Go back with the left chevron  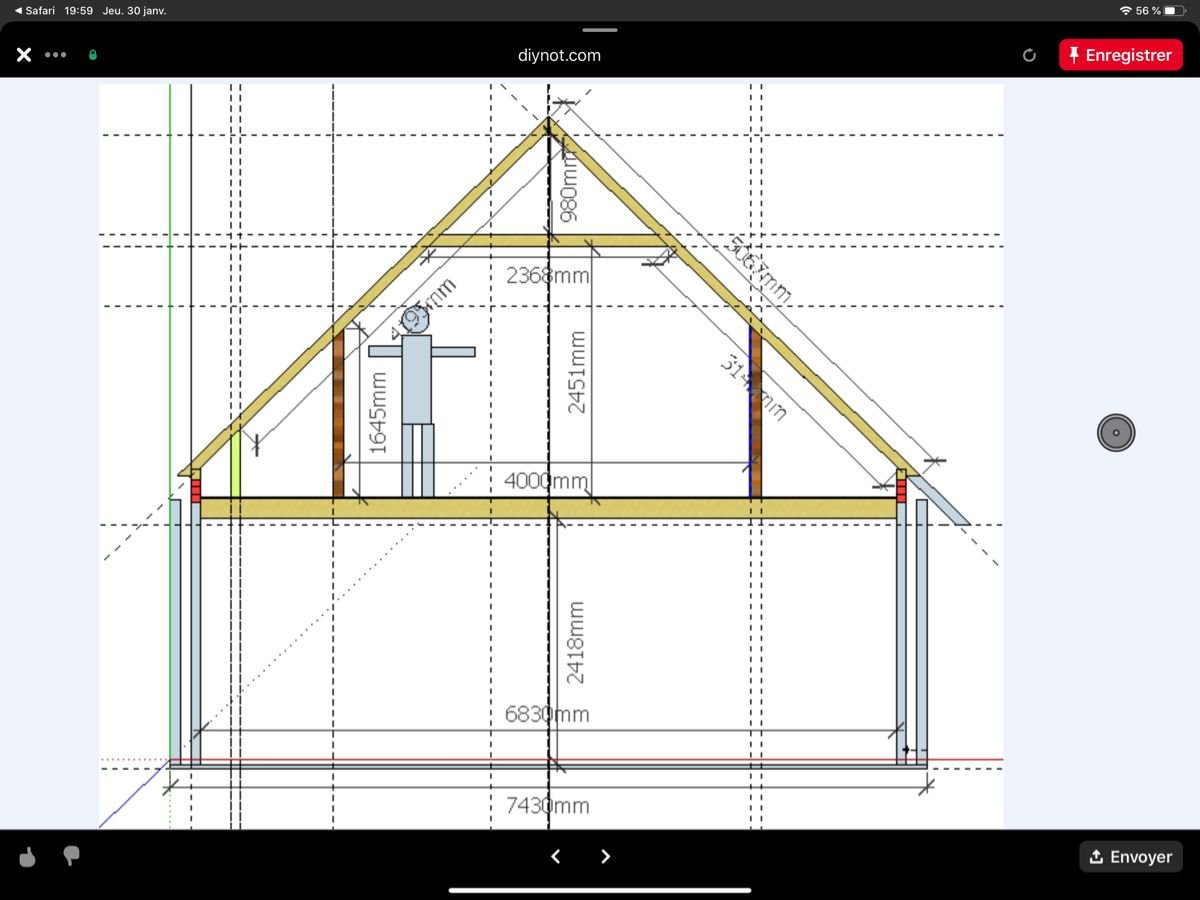[x=556, y=856]
